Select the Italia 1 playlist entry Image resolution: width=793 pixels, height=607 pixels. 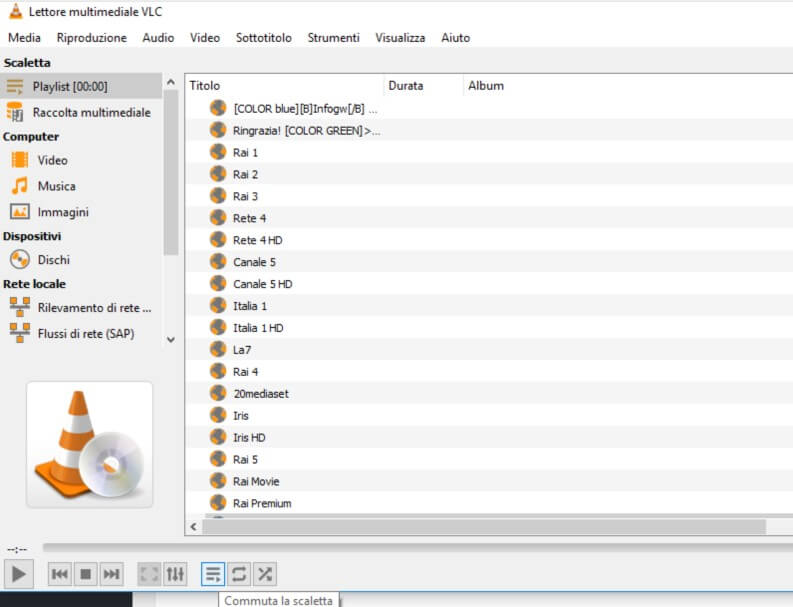pyautogui.click(x=490, y=306)
